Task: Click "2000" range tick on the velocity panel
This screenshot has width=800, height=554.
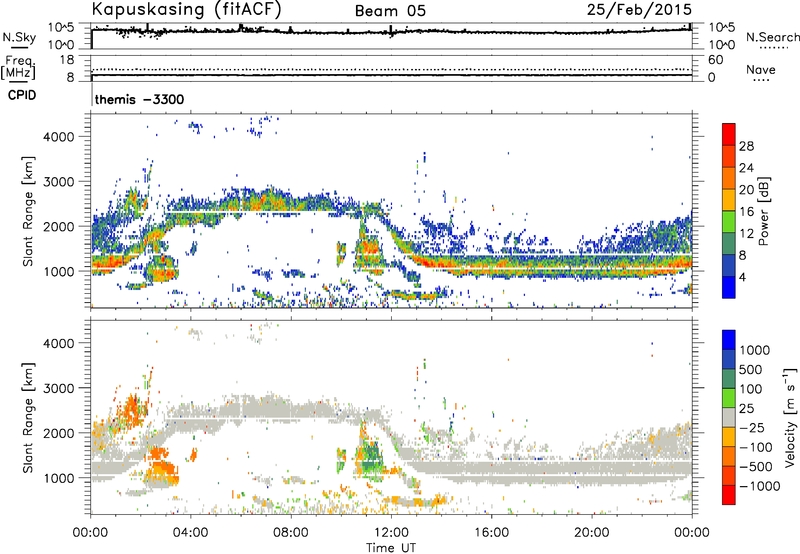Action: coord(59,433)
